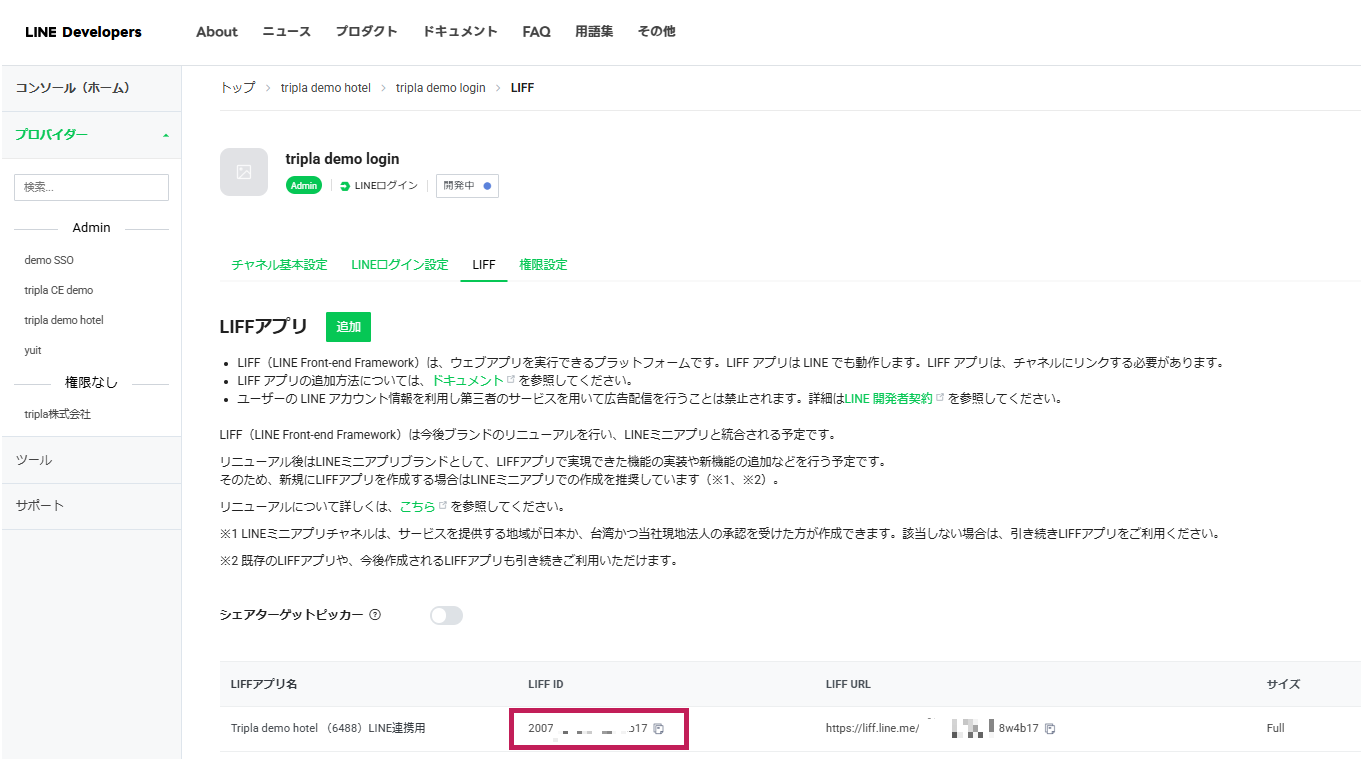Select the LIFF tab under the channel header
1363x761 pixels.
coord(484,265)
